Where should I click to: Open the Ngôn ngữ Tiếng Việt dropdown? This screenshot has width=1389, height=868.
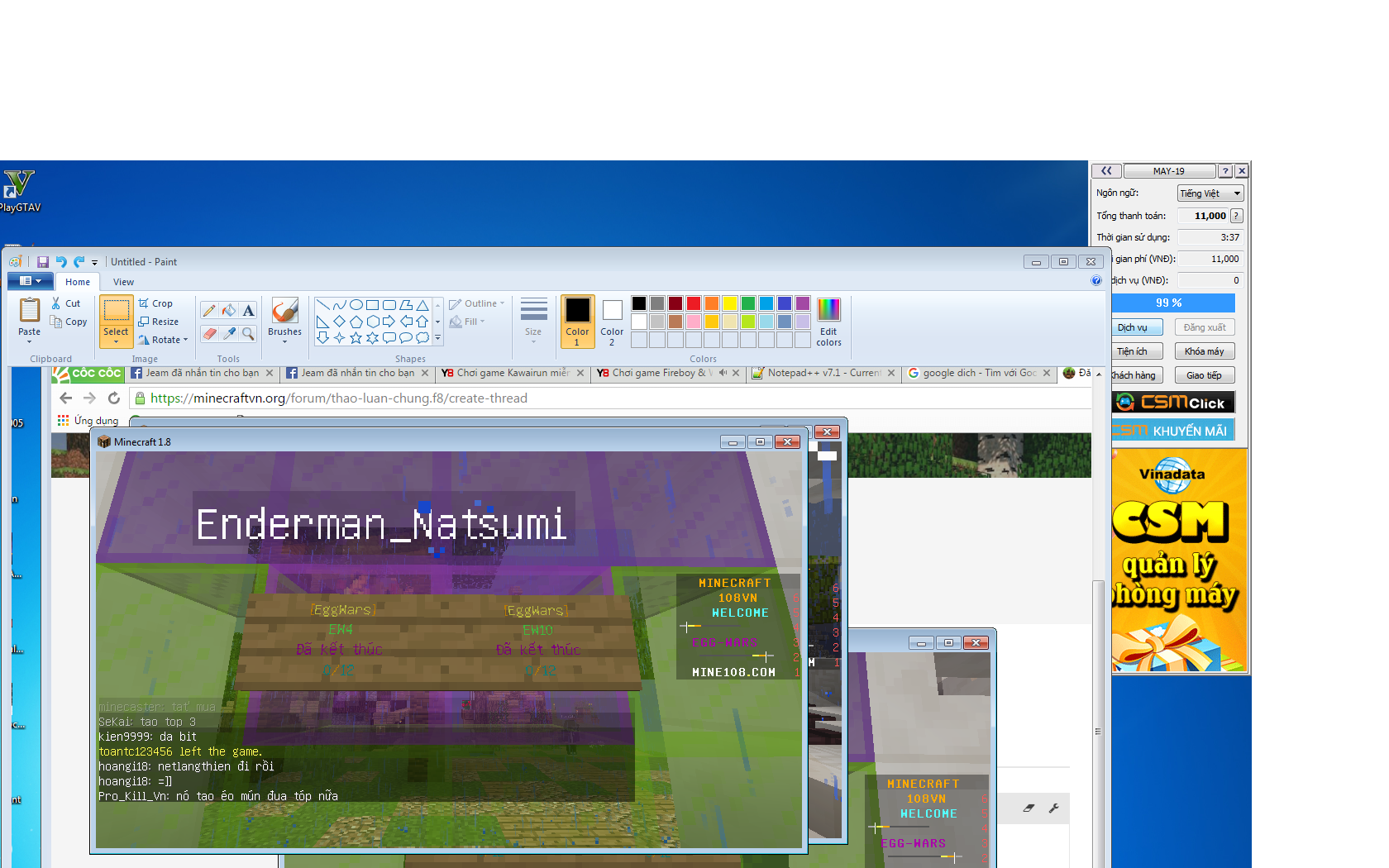coord(1210,193)
